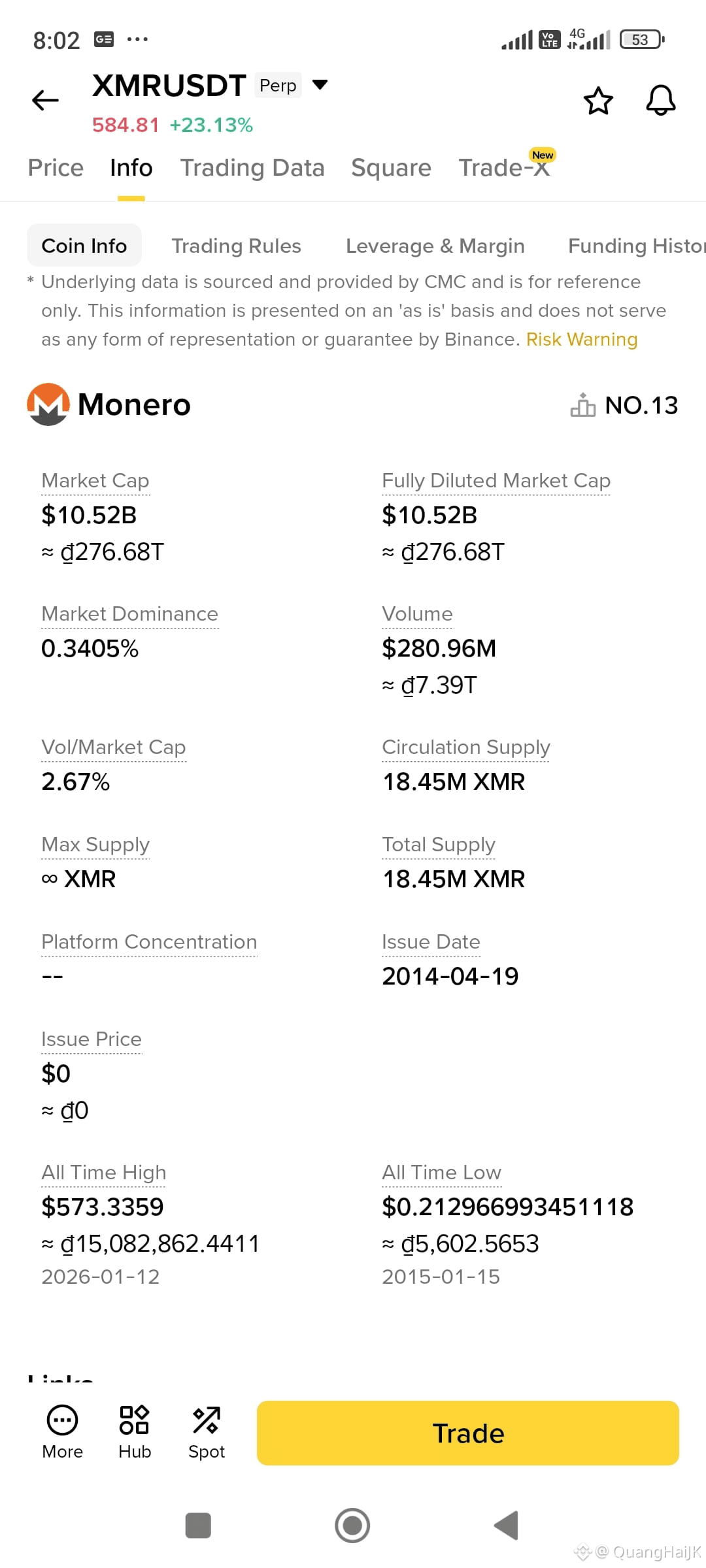The image size is (706, 1568).
Task: Select the Leverage & Margin sub-tab
Action: pyautogui.click(x=435, y=246)
